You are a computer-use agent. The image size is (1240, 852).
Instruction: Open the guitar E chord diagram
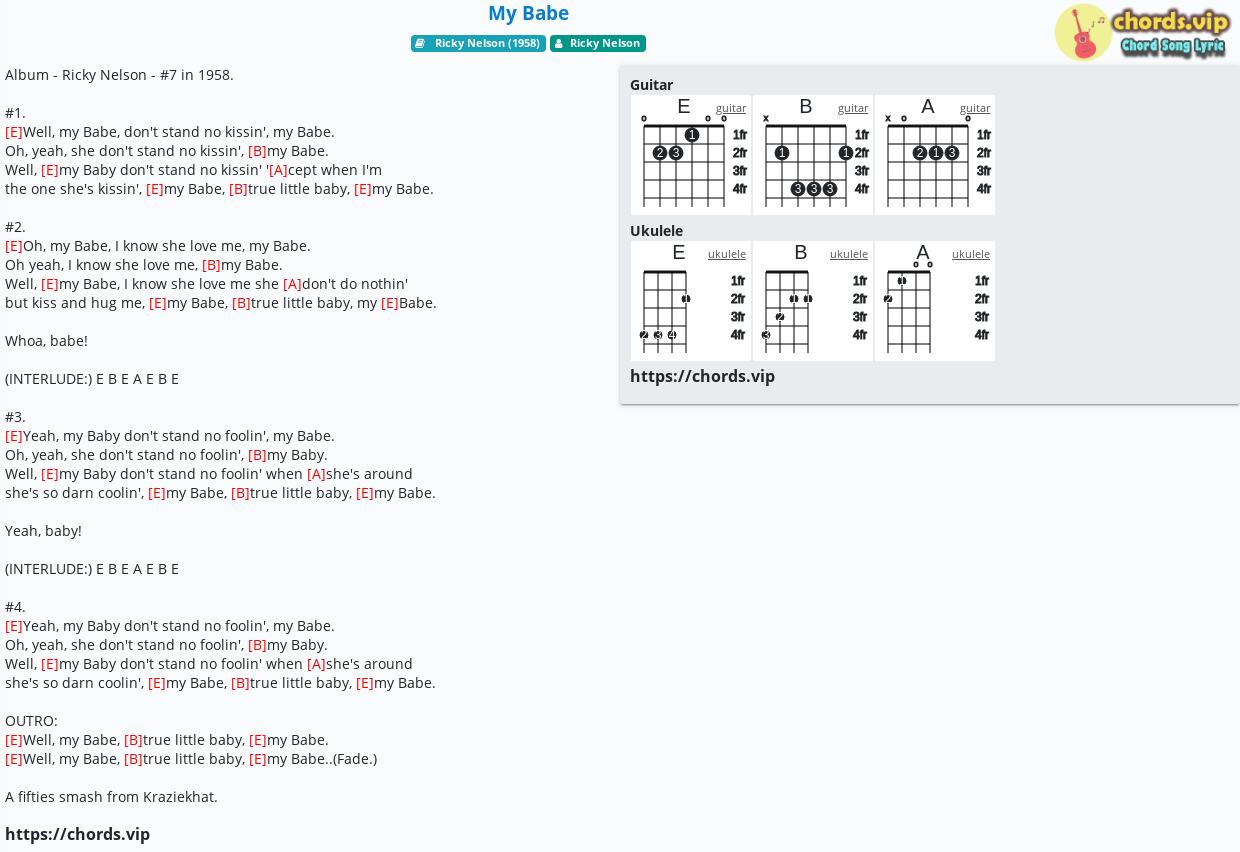691,155
